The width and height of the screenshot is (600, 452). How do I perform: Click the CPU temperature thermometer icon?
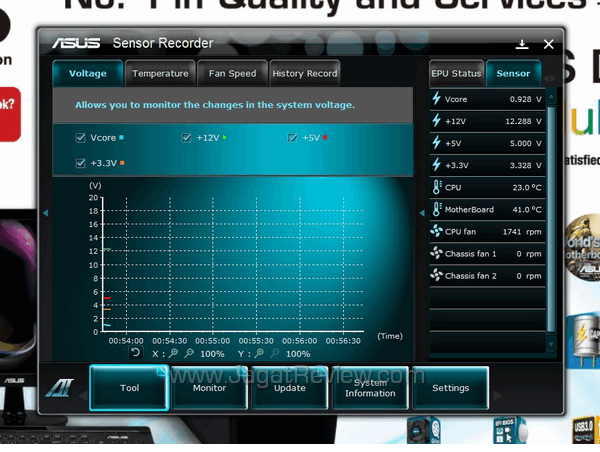click(436, 187)
